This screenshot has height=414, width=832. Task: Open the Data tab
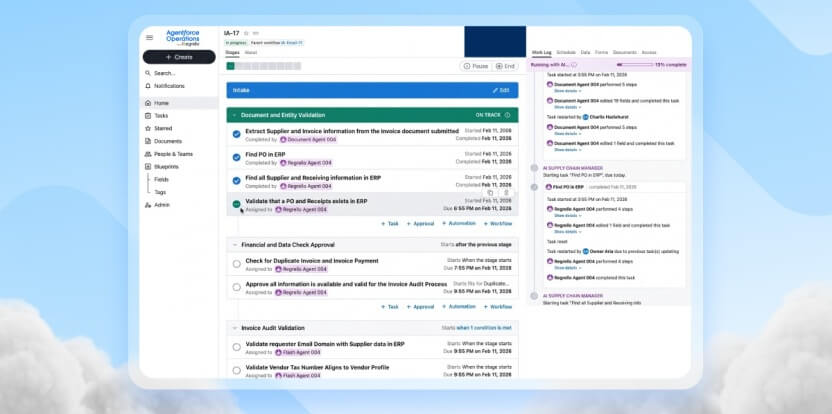(x=585, y=53)
